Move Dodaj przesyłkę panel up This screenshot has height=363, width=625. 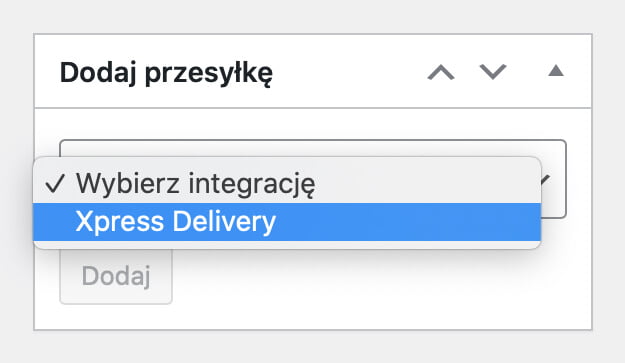441,73
